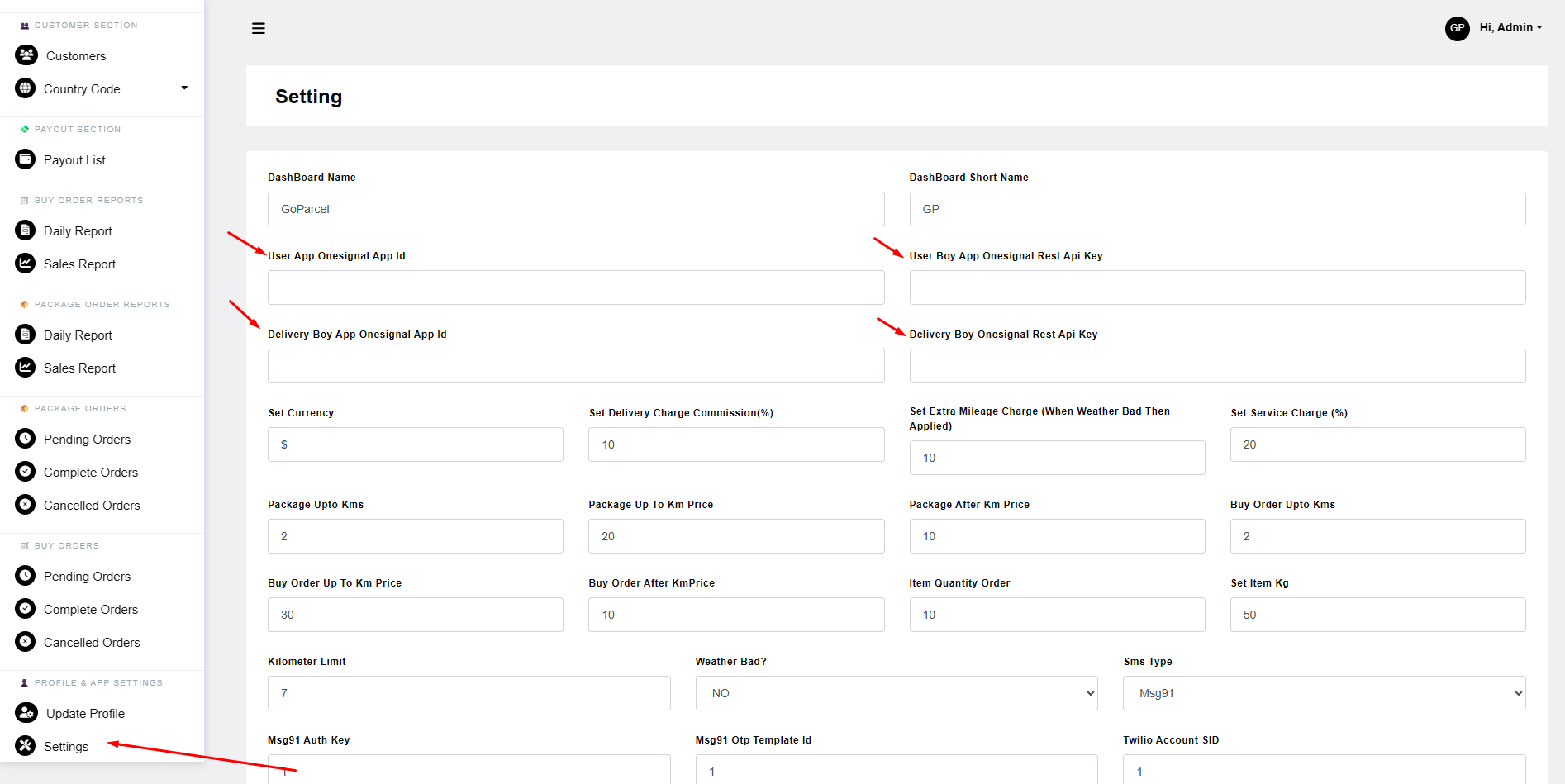This screenshot has width=1565, height=784.
Task: Select the Kilometer Limit input field
Action: pyautogui.click(x=469, y=693)
